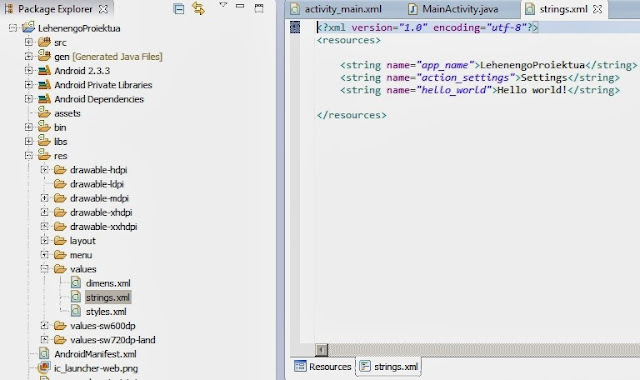Minimize the Package Explorer panel
Screen dimensions: 640x380
240,6
